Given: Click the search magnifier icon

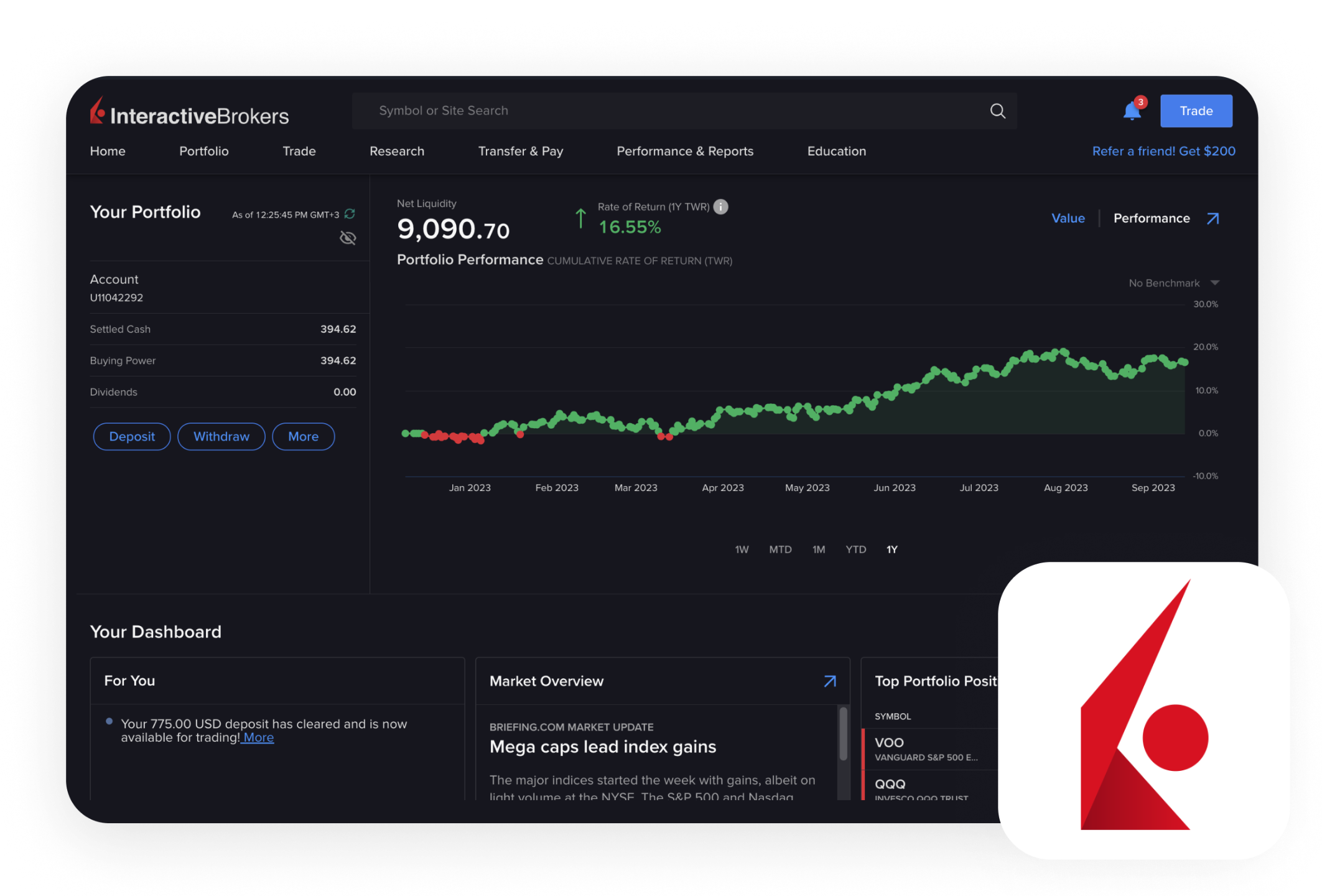Looking at the screenshot, I should pyautogui.click(x=997, y=111).
